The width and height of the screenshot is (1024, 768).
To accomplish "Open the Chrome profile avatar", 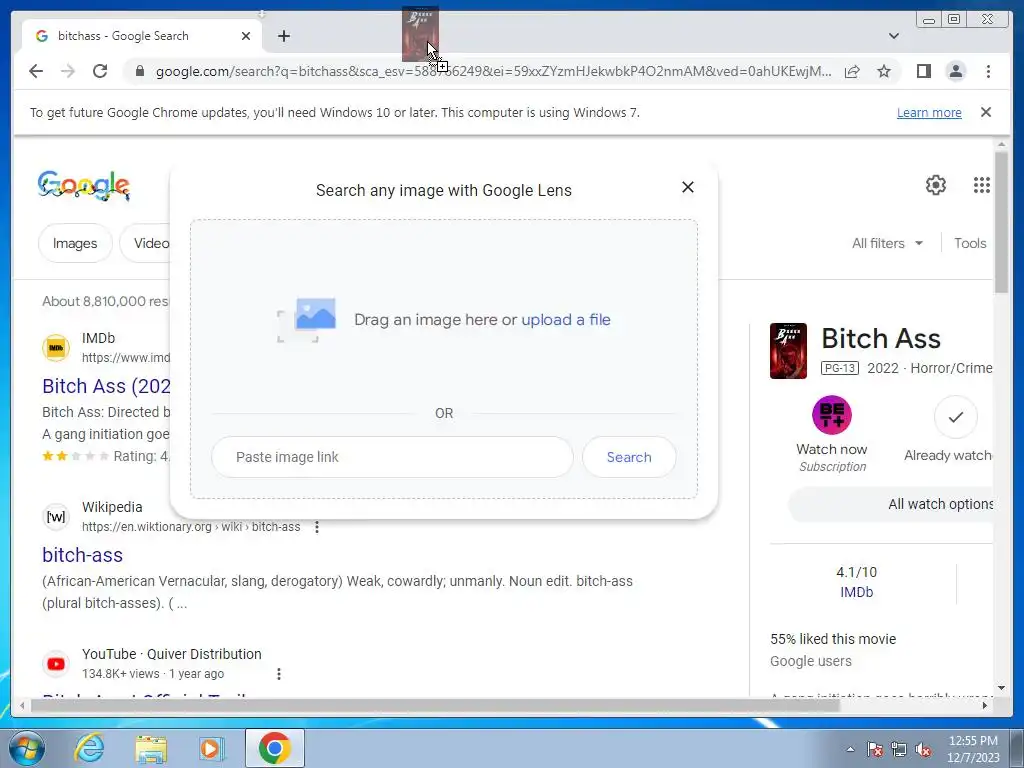I will tap(955, 71).
